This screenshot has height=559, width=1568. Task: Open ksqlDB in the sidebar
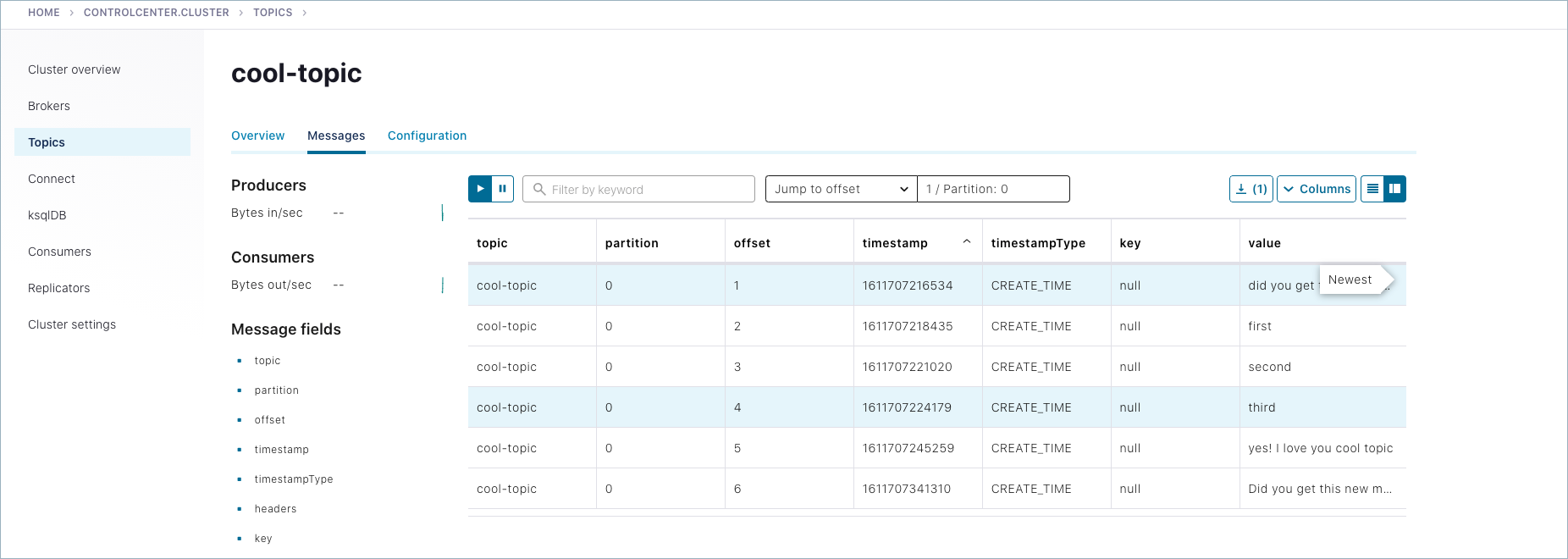(47, 215)
